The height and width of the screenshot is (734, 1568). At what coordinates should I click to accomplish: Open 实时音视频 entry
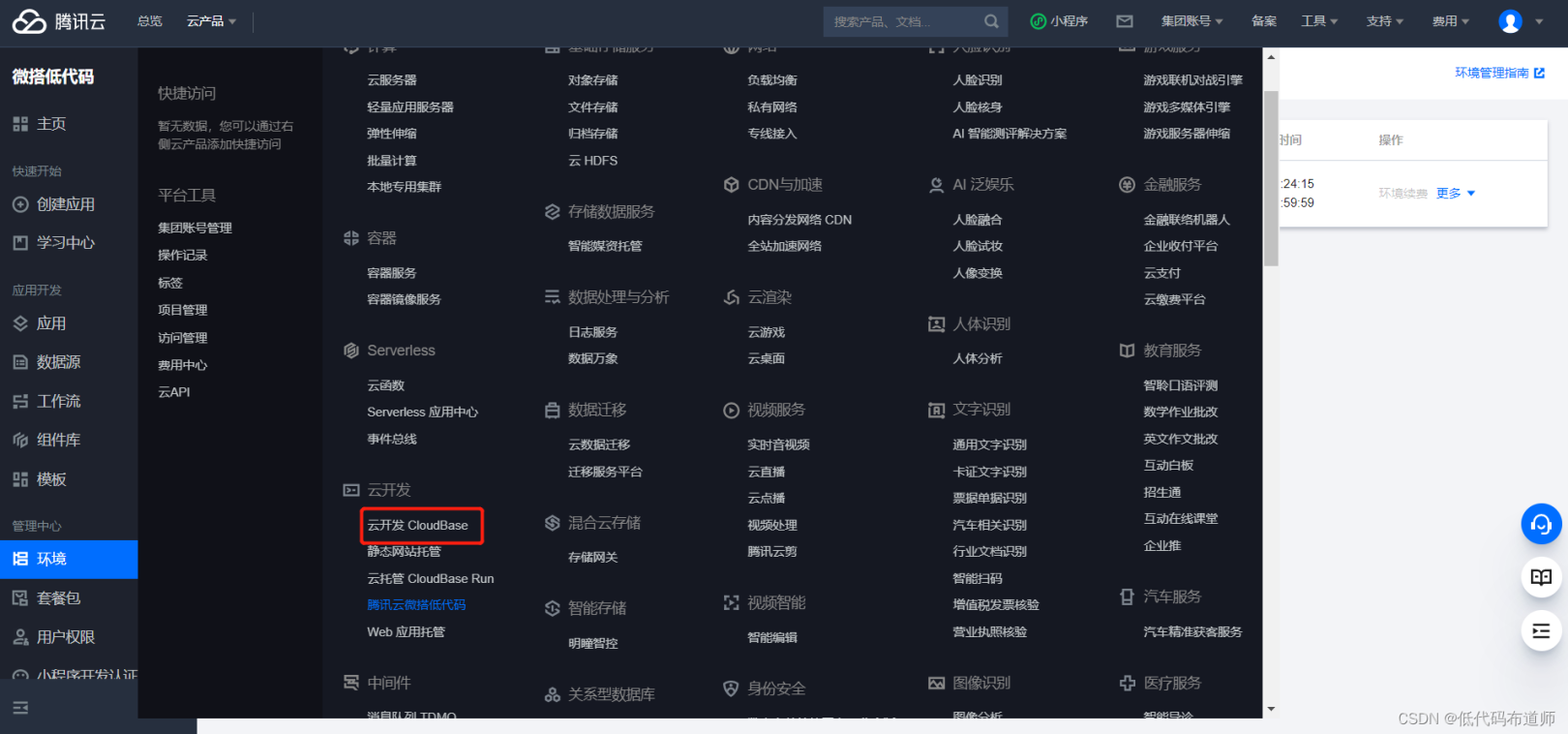(x=778, y=445)
